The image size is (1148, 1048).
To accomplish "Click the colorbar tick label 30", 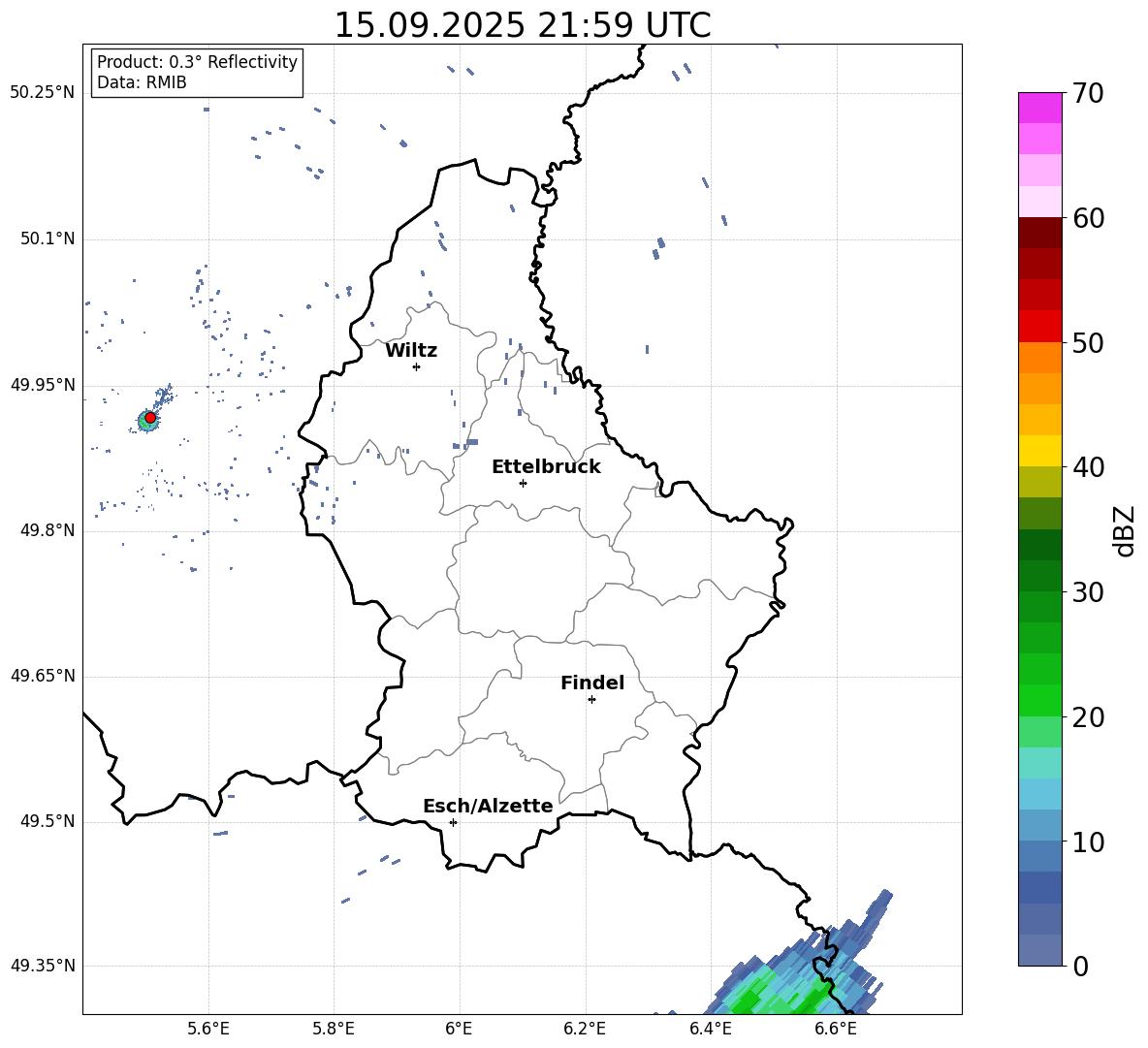I will pos(1088,592).
